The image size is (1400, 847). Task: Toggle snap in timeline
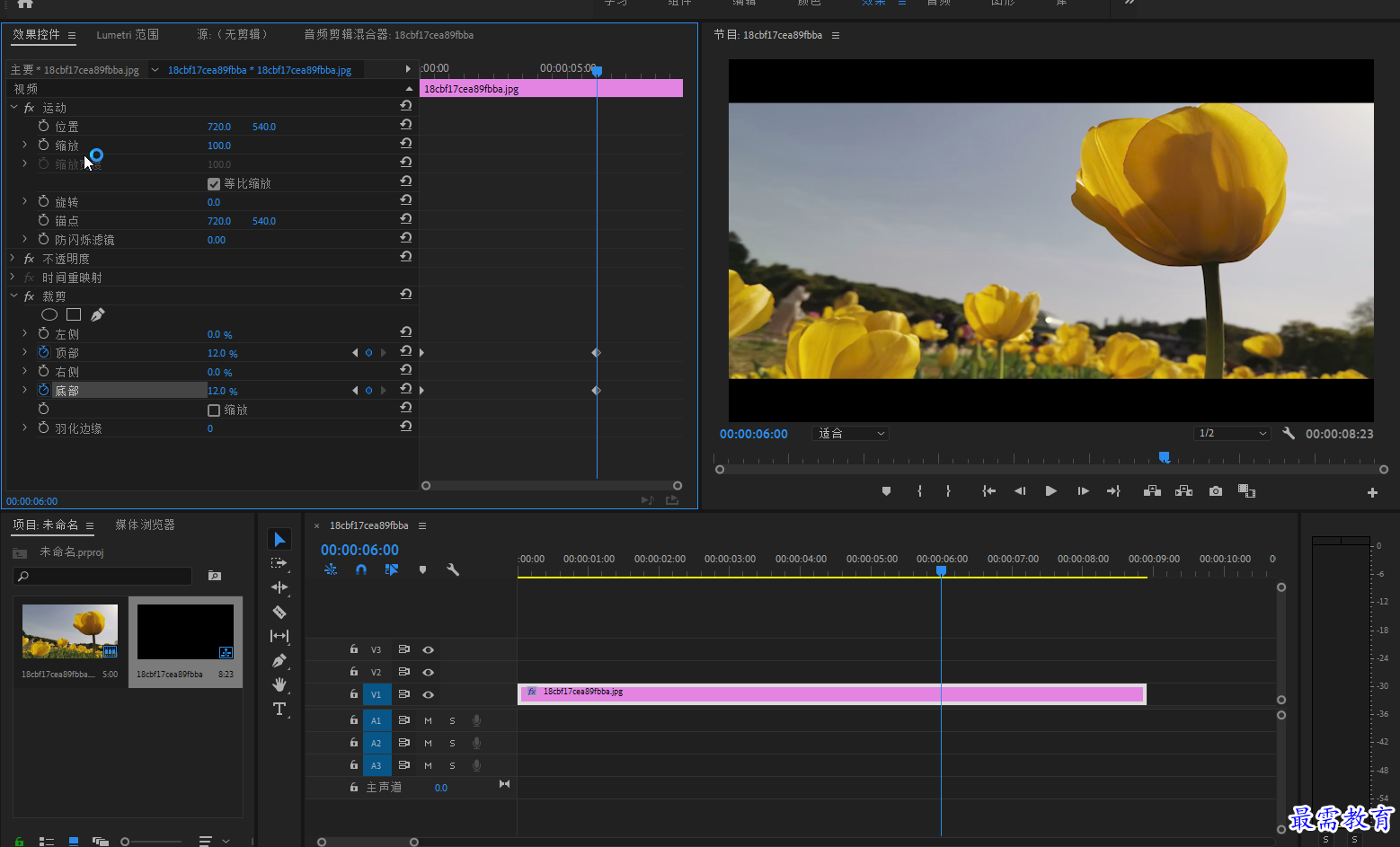tap(361, 569)
